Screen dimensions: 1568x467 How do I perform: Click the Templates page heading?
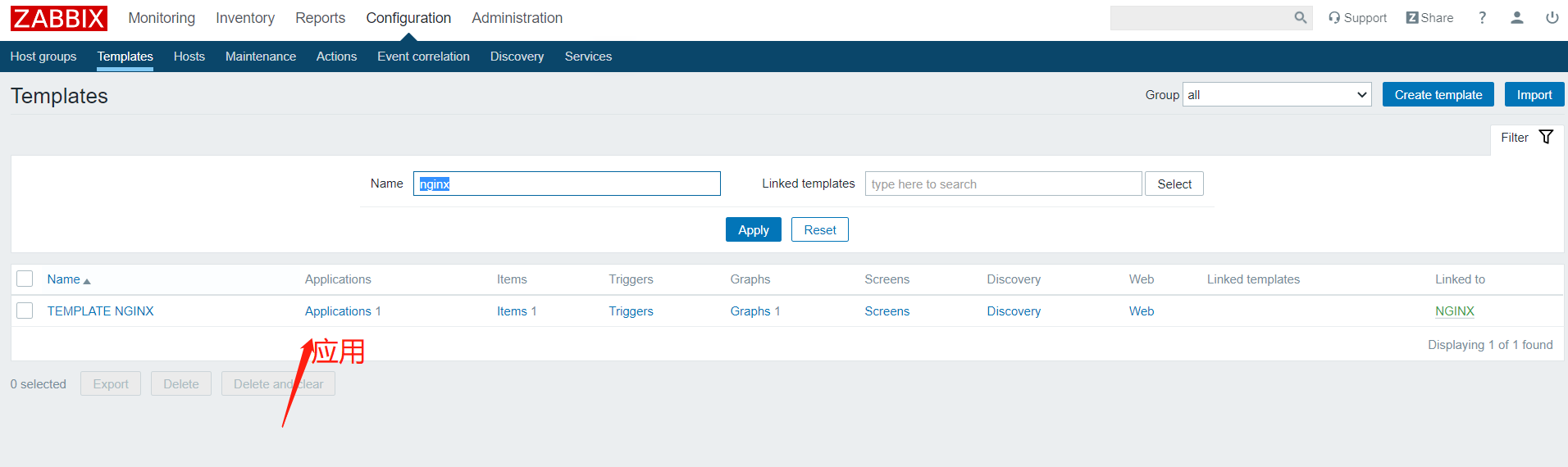59,96
